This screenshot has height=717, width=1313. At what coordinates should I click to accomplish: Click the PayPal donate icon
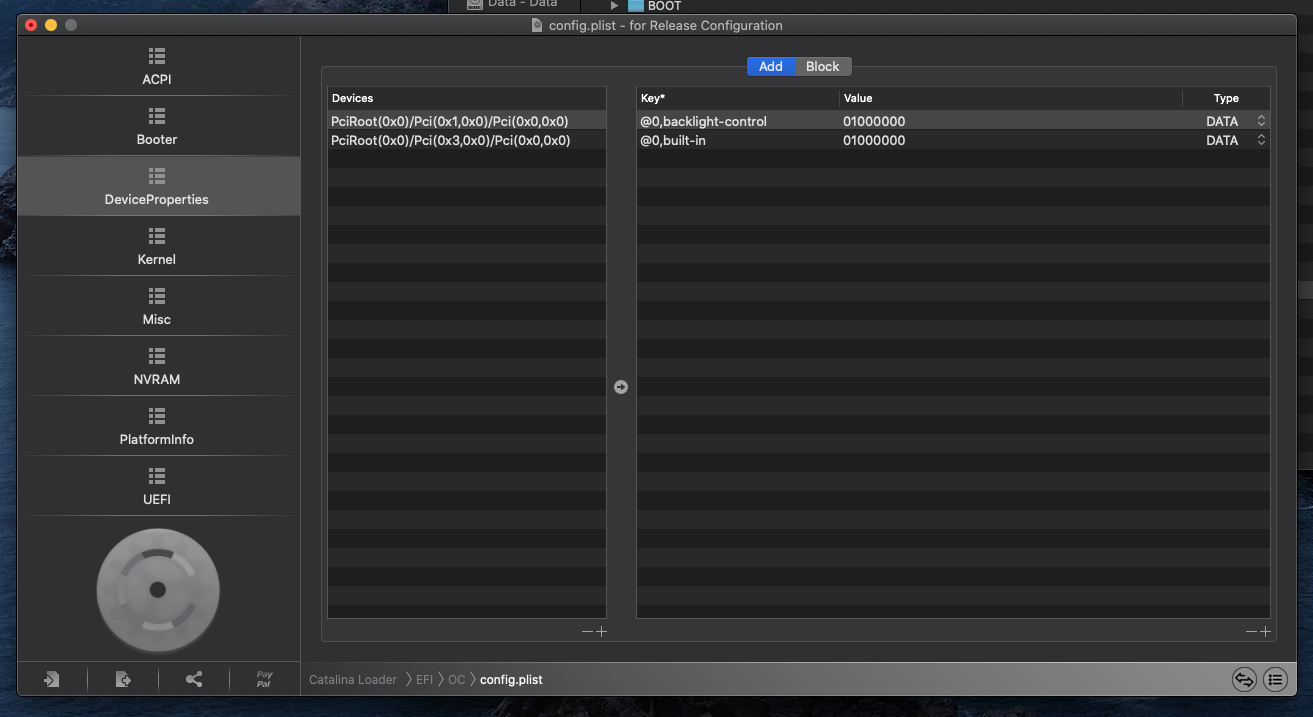[264, 679]
